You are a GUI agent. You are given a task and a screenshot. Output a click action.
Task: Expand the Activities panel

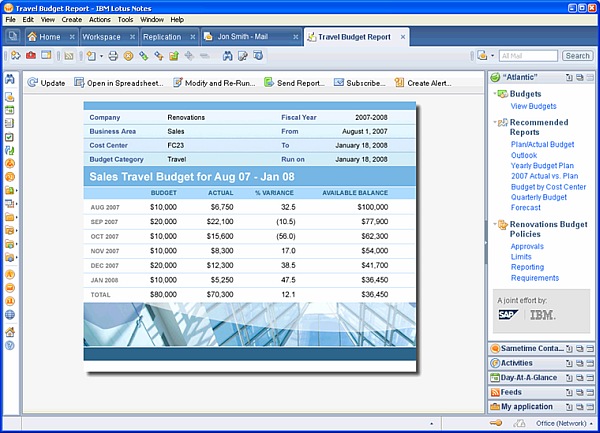coord(590,363)
